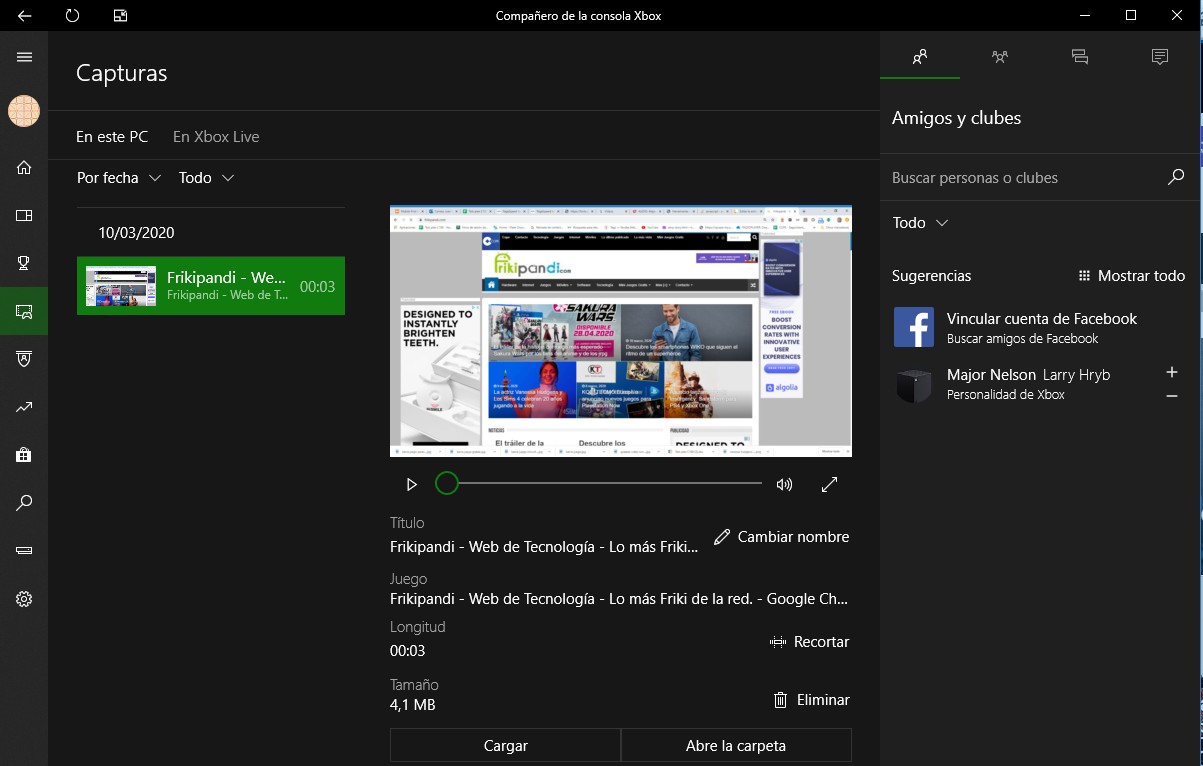Click the 'Abre la carpeta' button
This screenshot has height=766, width=1203.
(x=736, y=745)
